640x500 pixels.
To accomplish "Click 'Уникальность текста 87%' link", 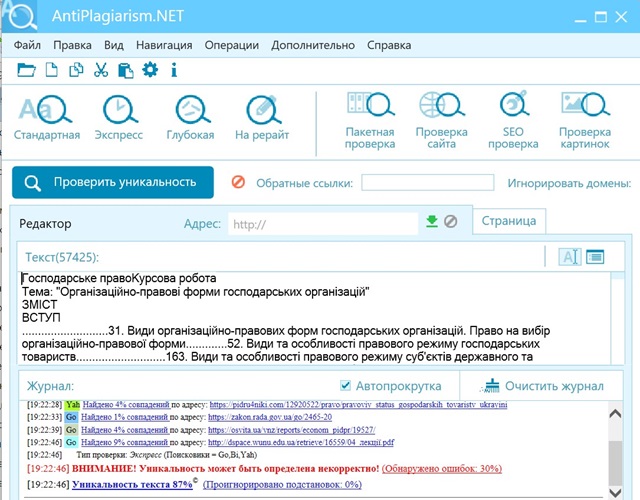I will 132,484.
